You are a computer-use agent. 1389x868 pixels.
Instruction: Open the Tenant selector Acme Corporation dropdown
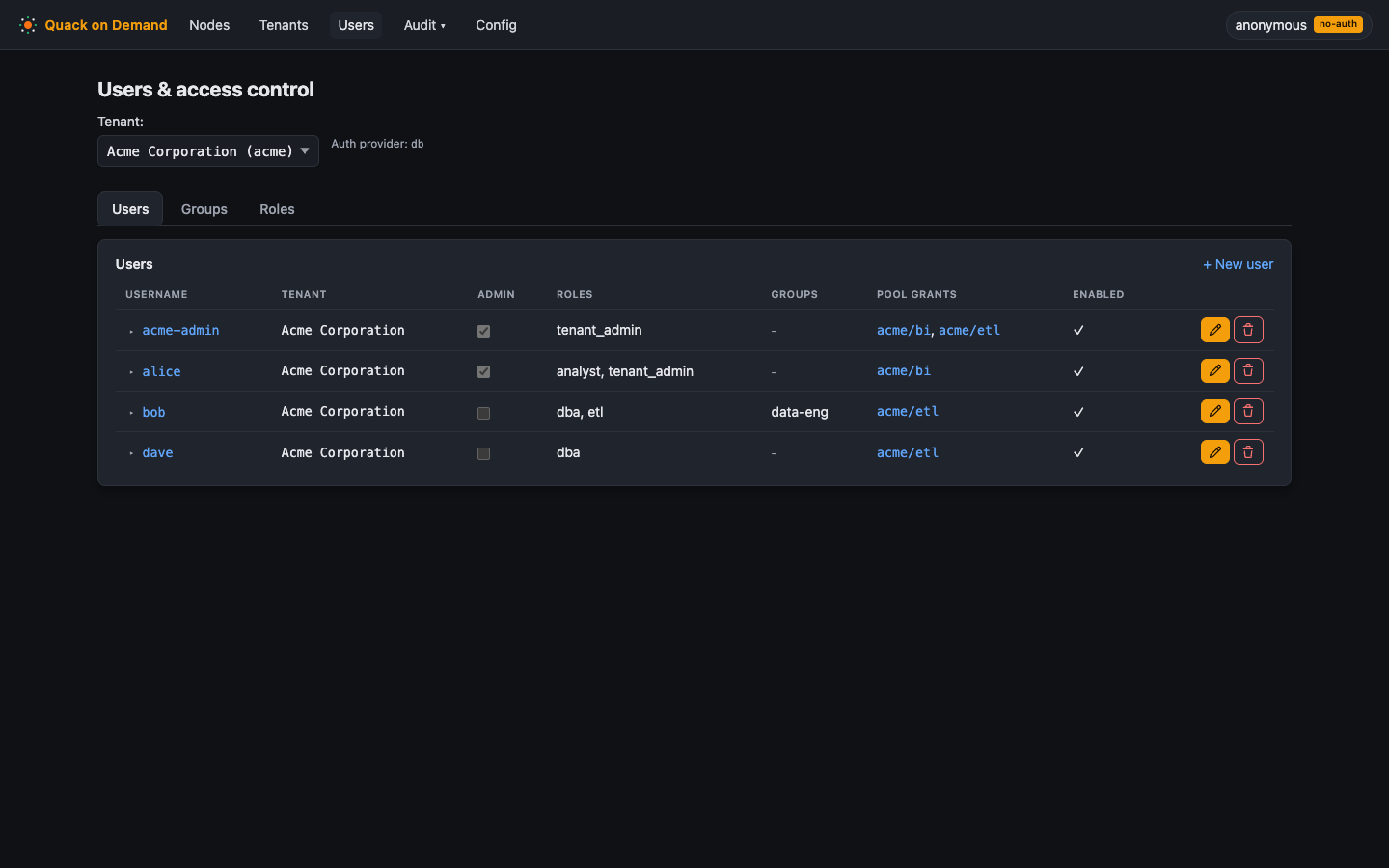tap(208, 151)
